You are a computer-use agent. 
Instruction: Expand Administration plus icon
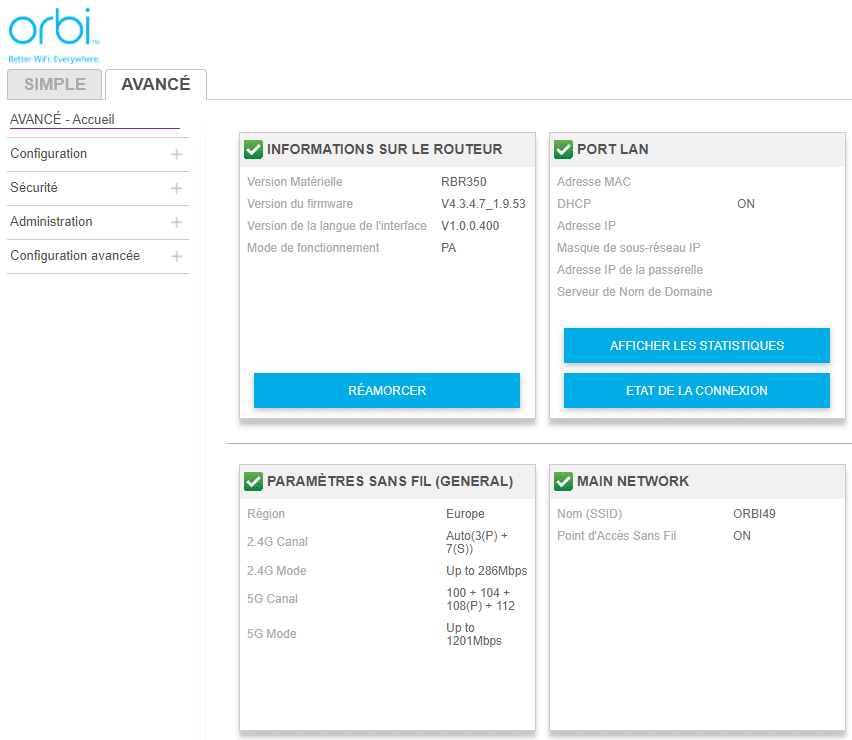pyautogui.click(x=177, y=222)
